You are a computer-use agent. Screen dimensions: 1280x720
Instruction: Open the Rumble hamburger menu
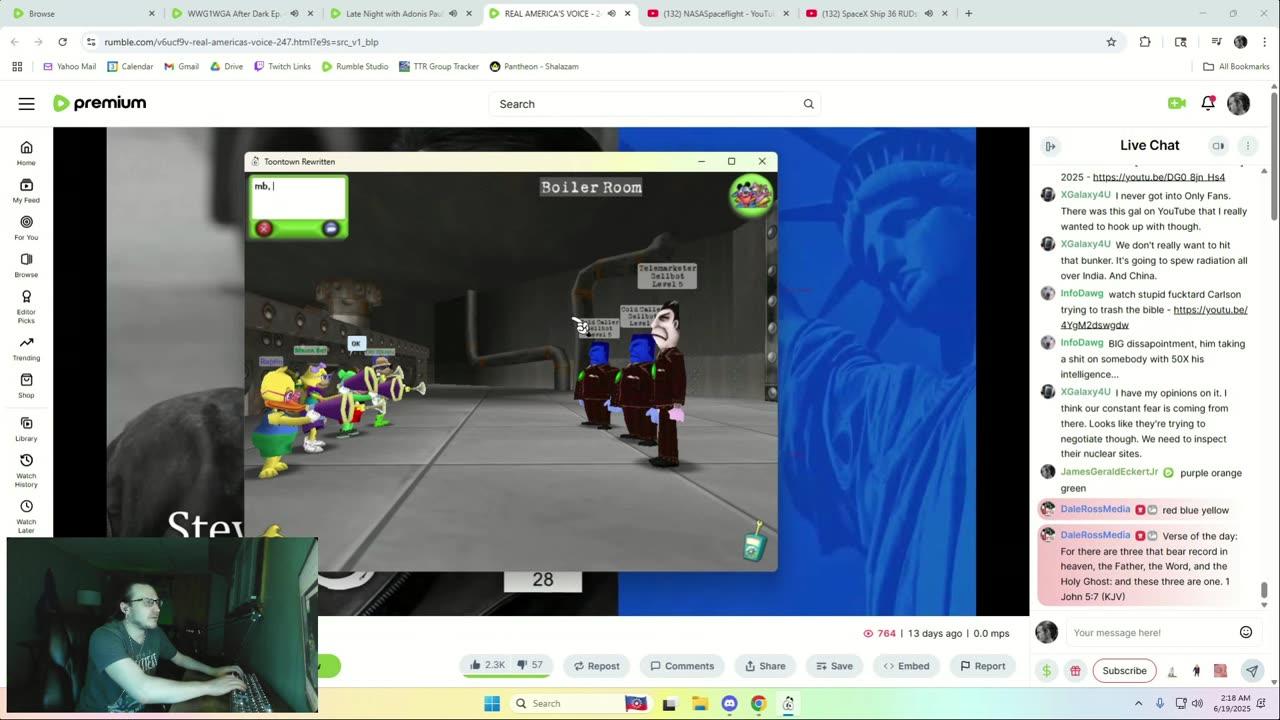click(x=26, y=104)
